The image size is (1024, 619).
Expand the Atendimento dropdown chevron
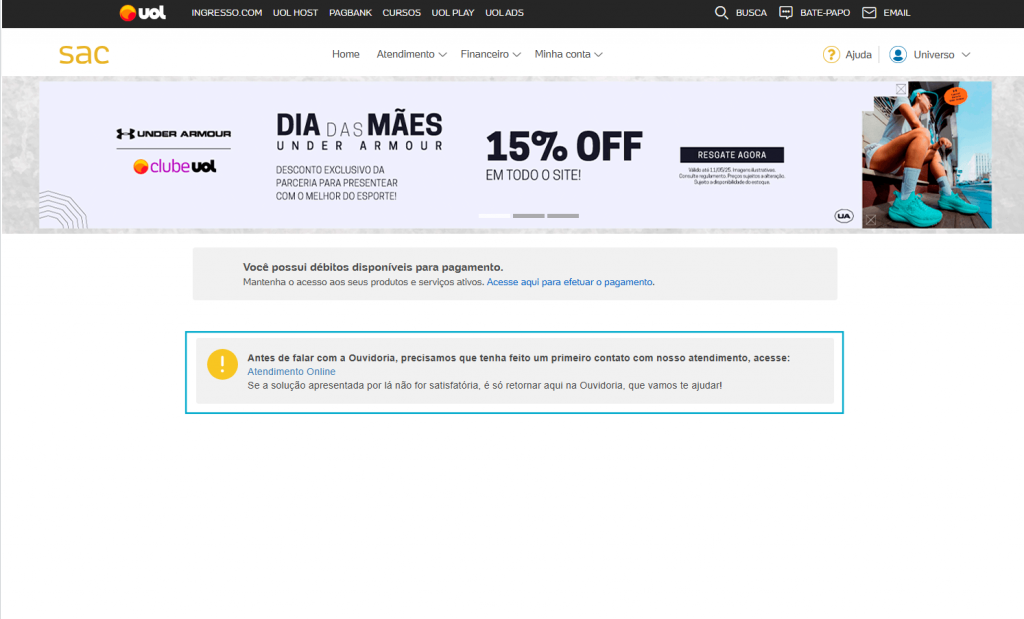442,55
